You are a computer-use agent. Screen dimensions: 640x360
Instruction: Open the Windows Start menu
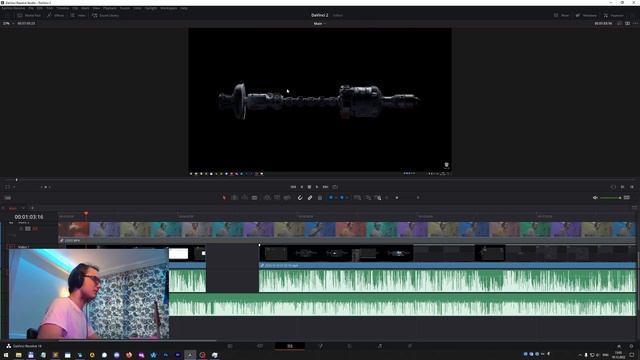coord(6,356)
